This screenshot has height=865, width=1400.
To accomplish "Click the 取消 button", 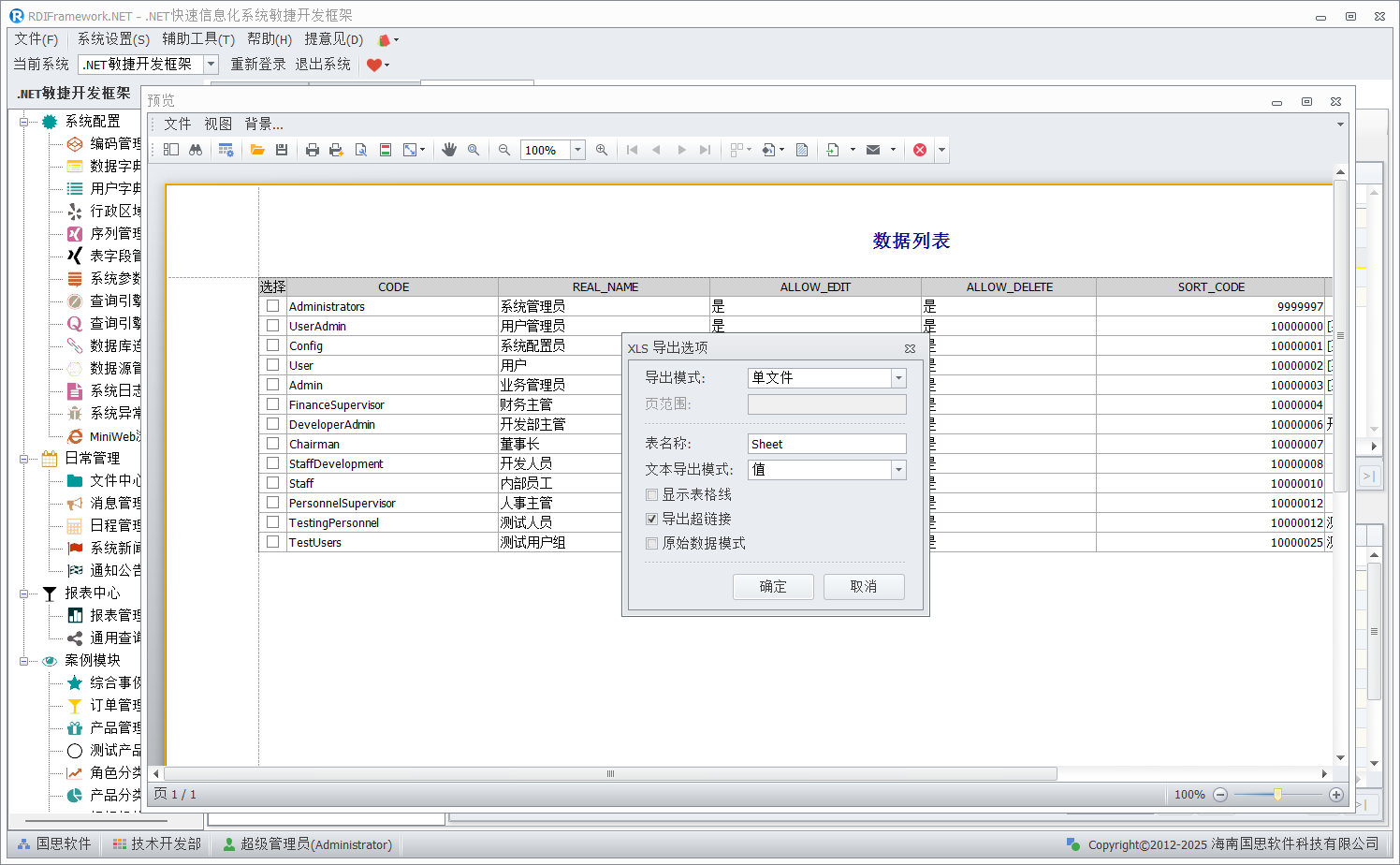I will [x=864, y=587].
